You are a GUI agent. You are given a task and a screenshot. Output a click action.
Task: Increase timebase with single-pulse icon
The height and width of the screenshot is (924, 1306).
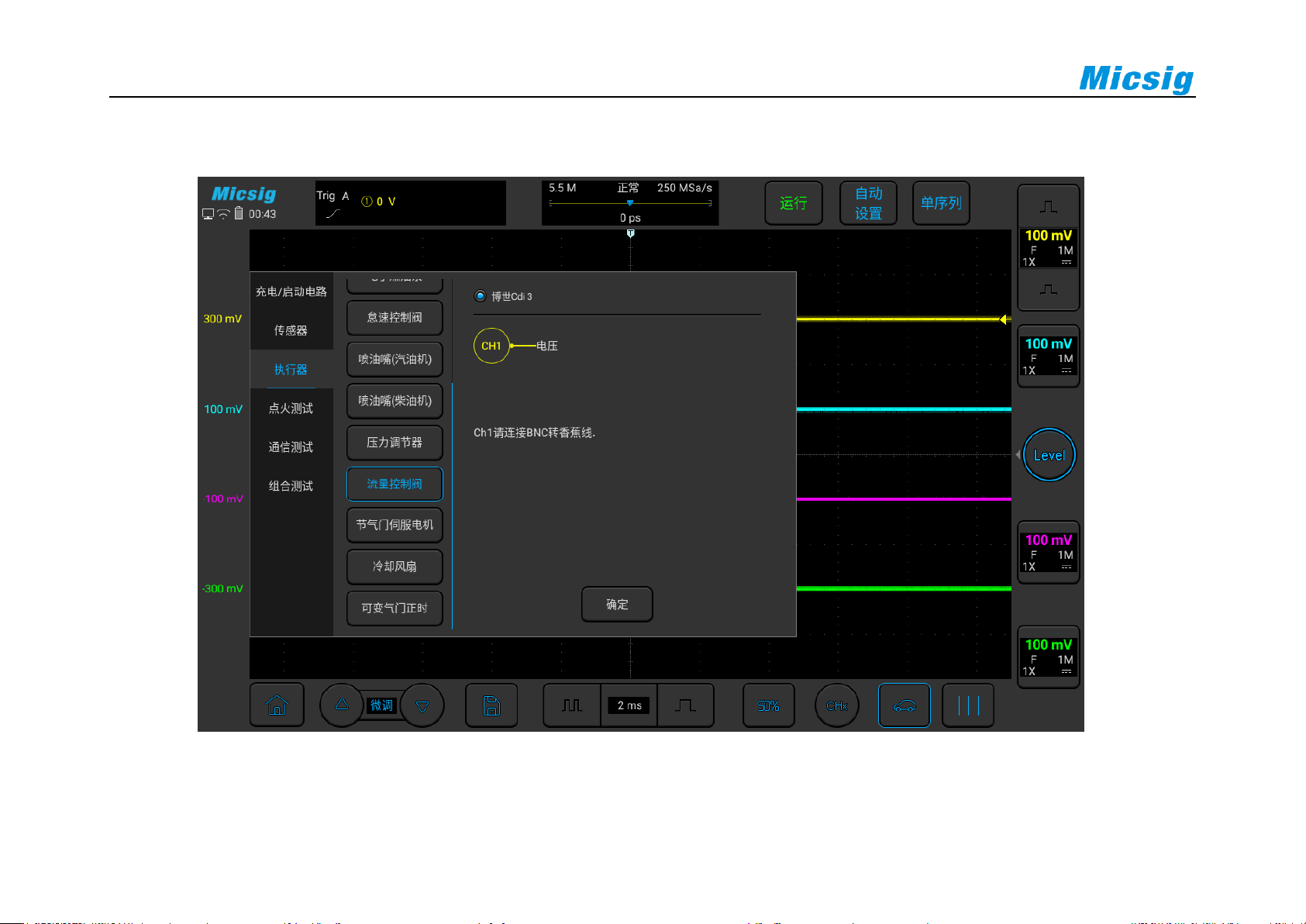(685, 705)
